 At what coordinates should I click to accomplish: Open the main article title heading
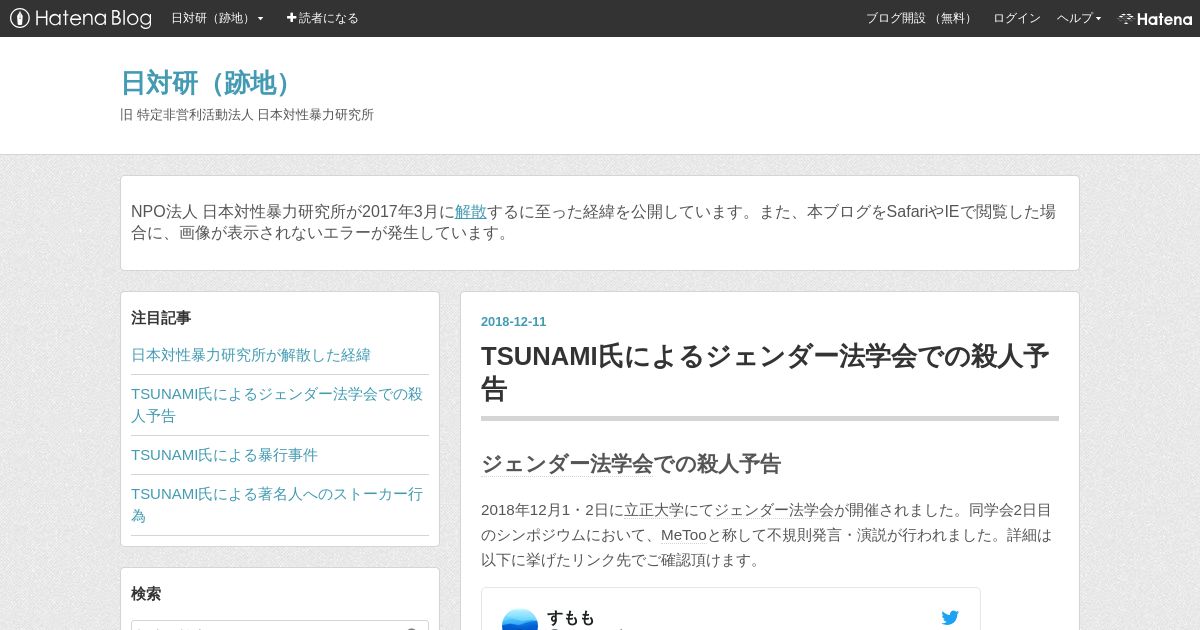coord(765,372)
